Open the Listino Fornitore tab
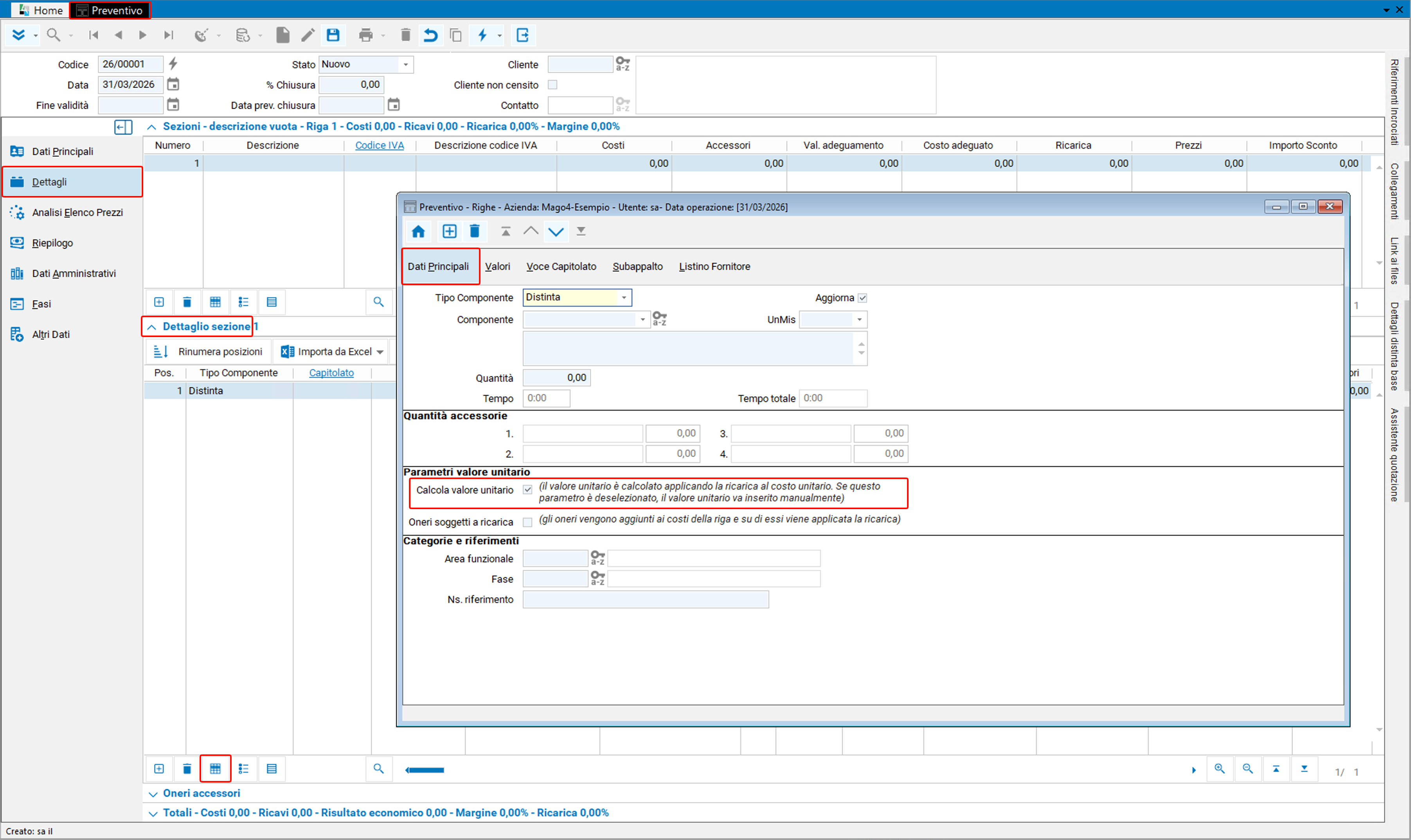Screen dimensions: 1411x840 click(714, 266)
